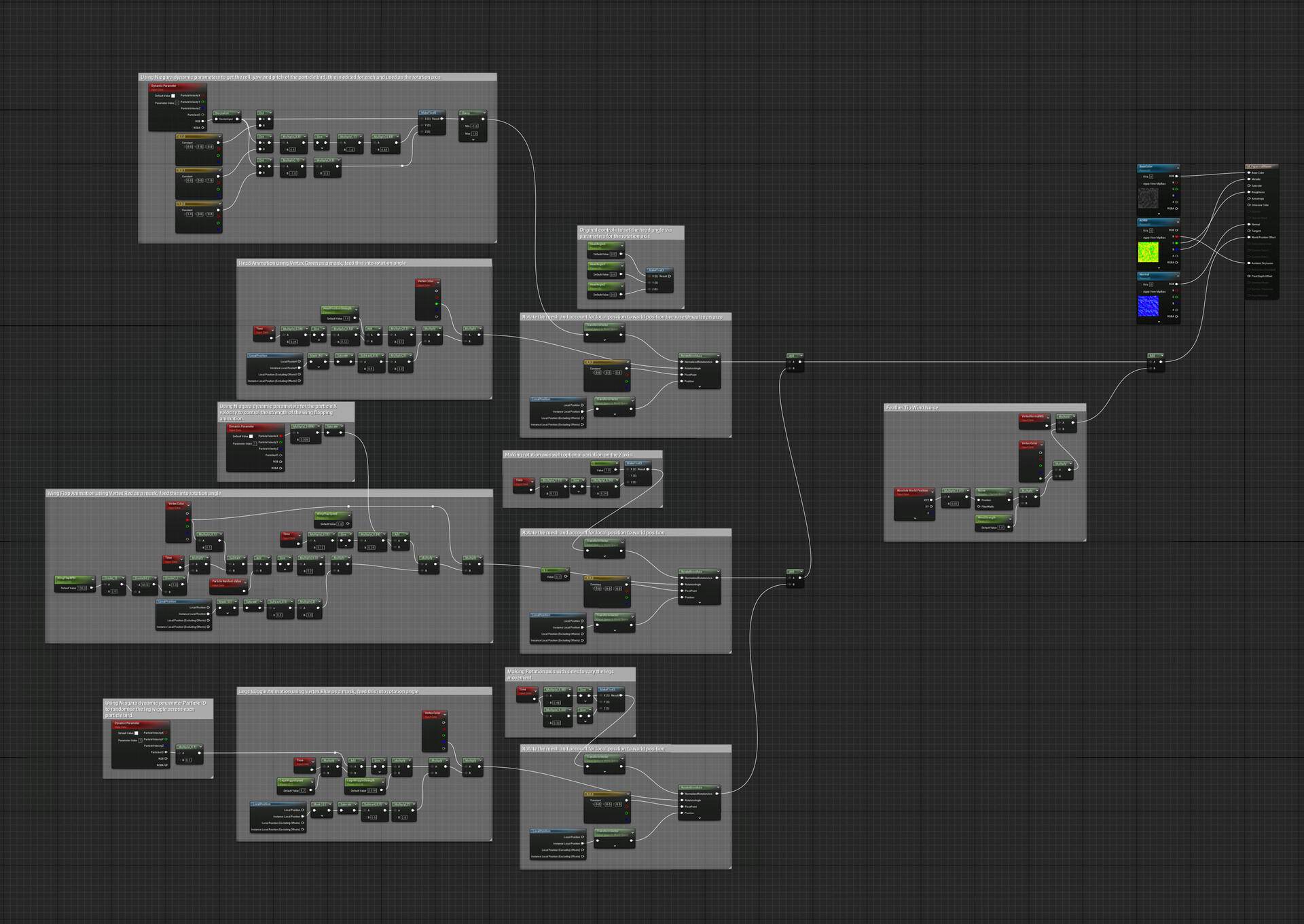Select the Feather Tip Wind Noise comment title

(x=911, y=407)
